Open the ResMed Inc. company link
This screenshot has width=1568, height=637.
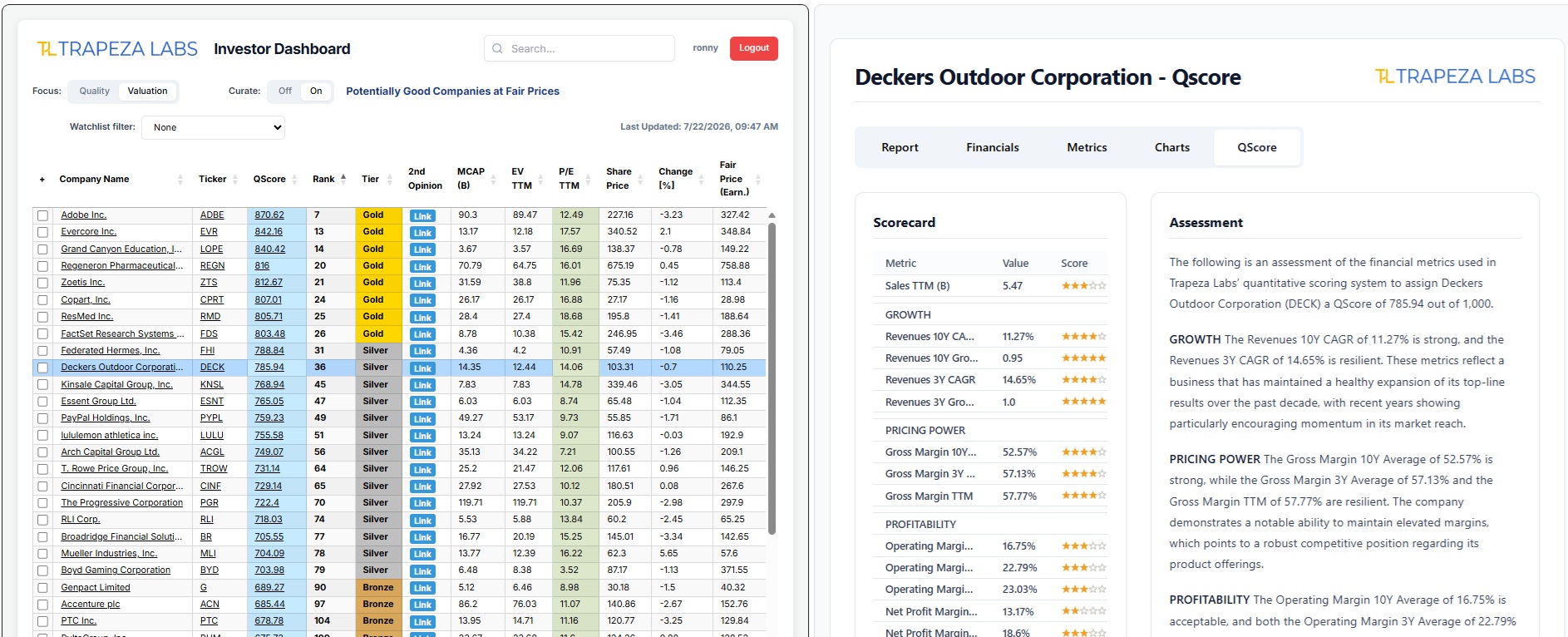tap(86, 316)
